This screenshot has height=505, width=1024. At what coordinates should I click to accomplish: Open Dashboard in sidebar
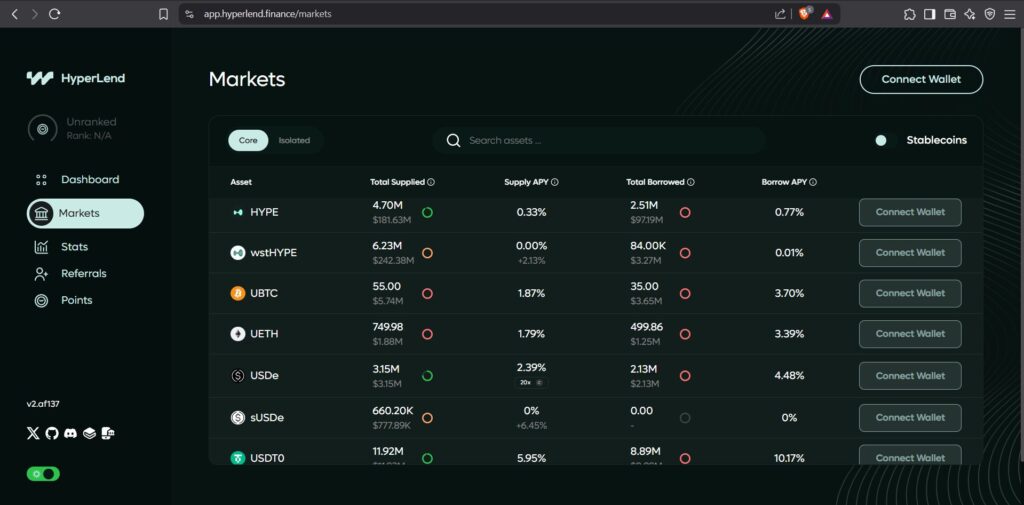coord(76,180)
